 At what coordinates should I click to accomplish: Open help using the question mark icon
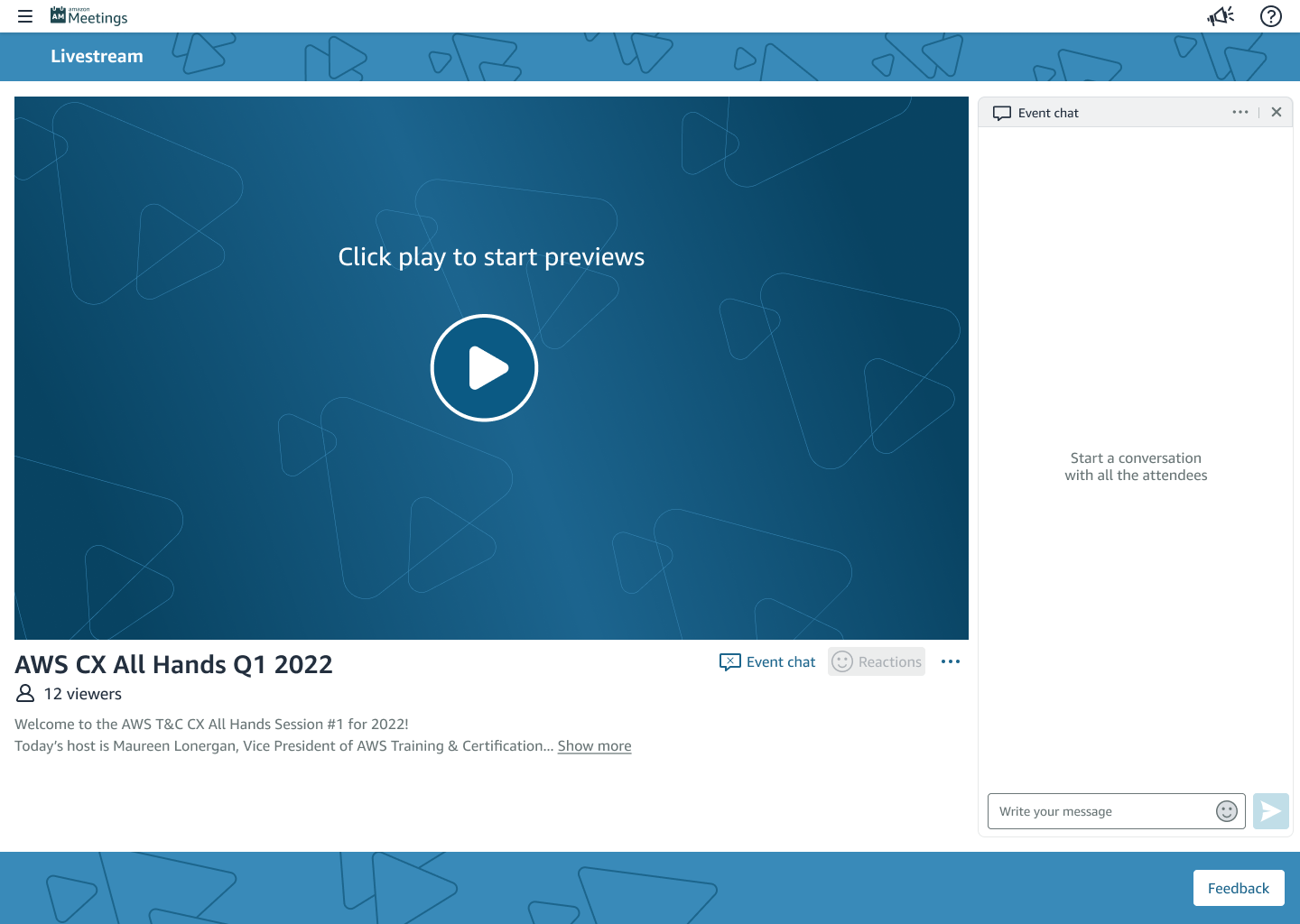(1270, 16)
